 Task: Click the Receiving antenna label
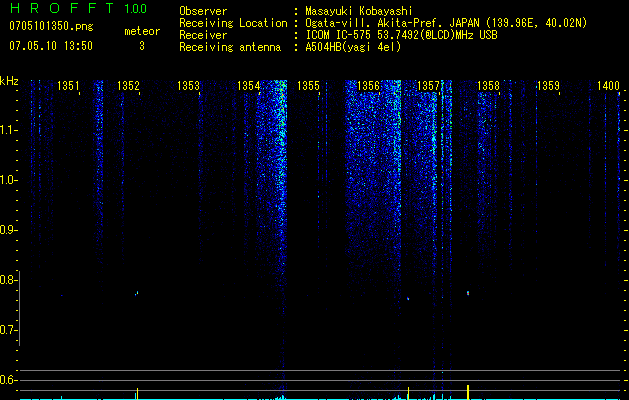230,47
